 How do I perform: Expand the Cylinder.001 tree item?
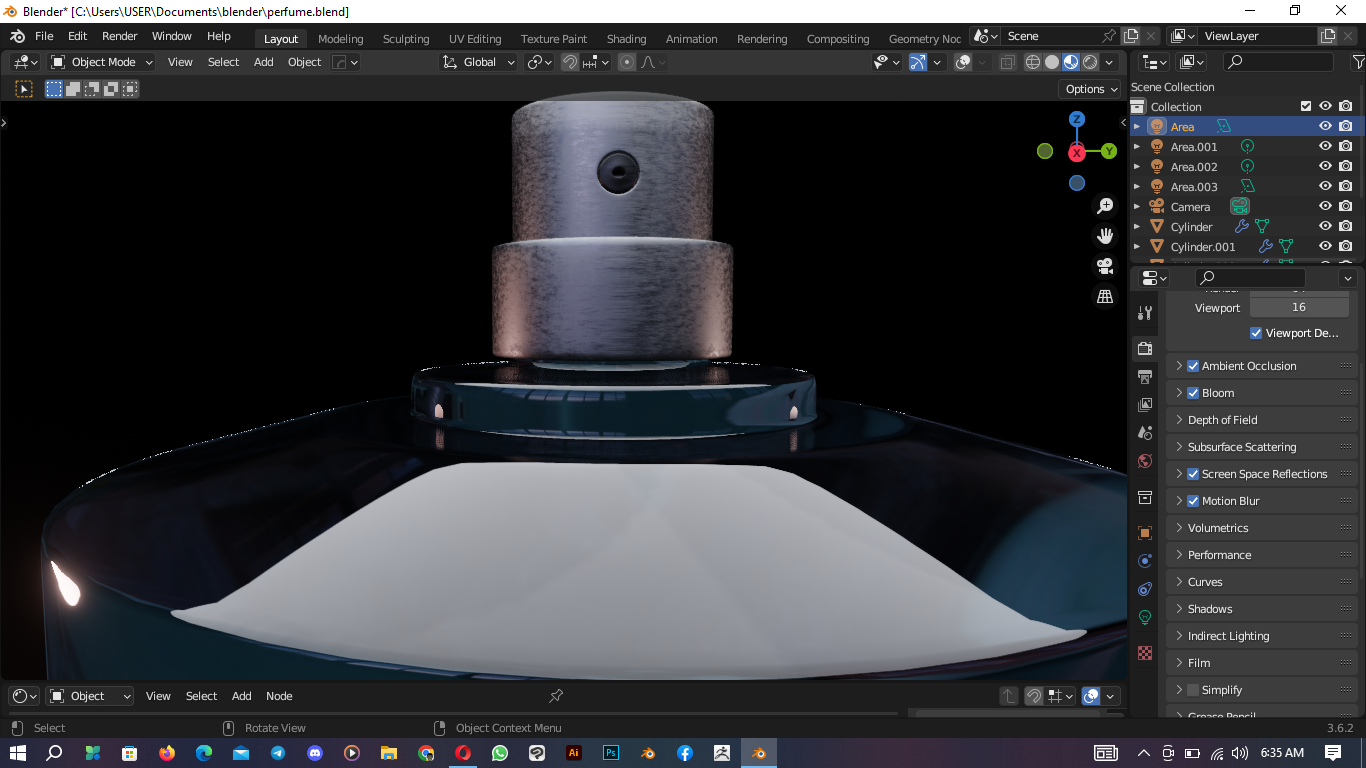[x=1137, y=246]
